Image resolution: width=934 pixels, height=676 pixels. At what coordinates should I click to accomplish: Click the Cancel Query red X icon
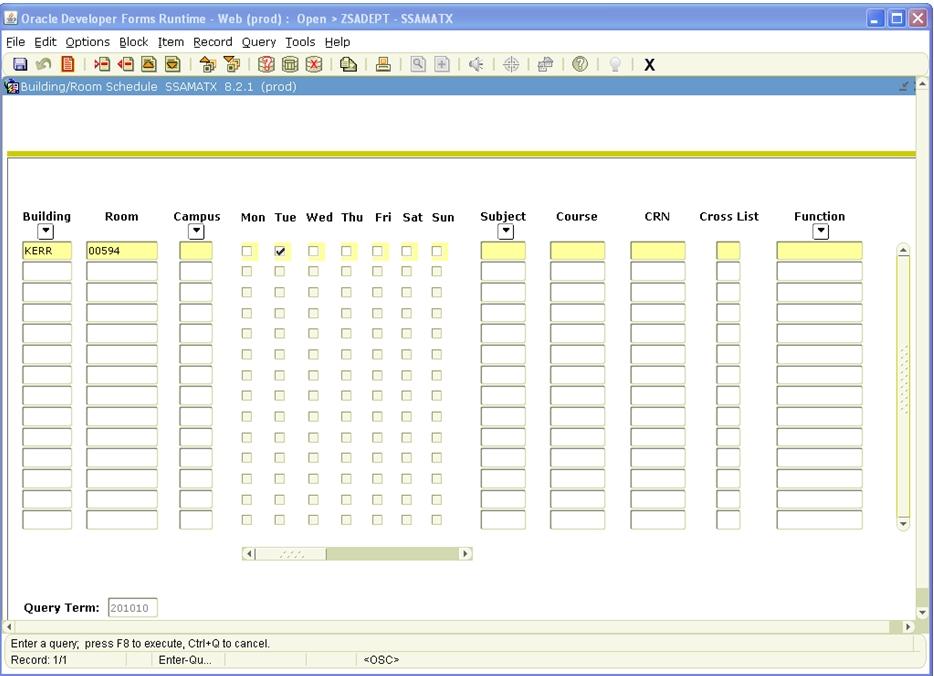pos(314,64)
